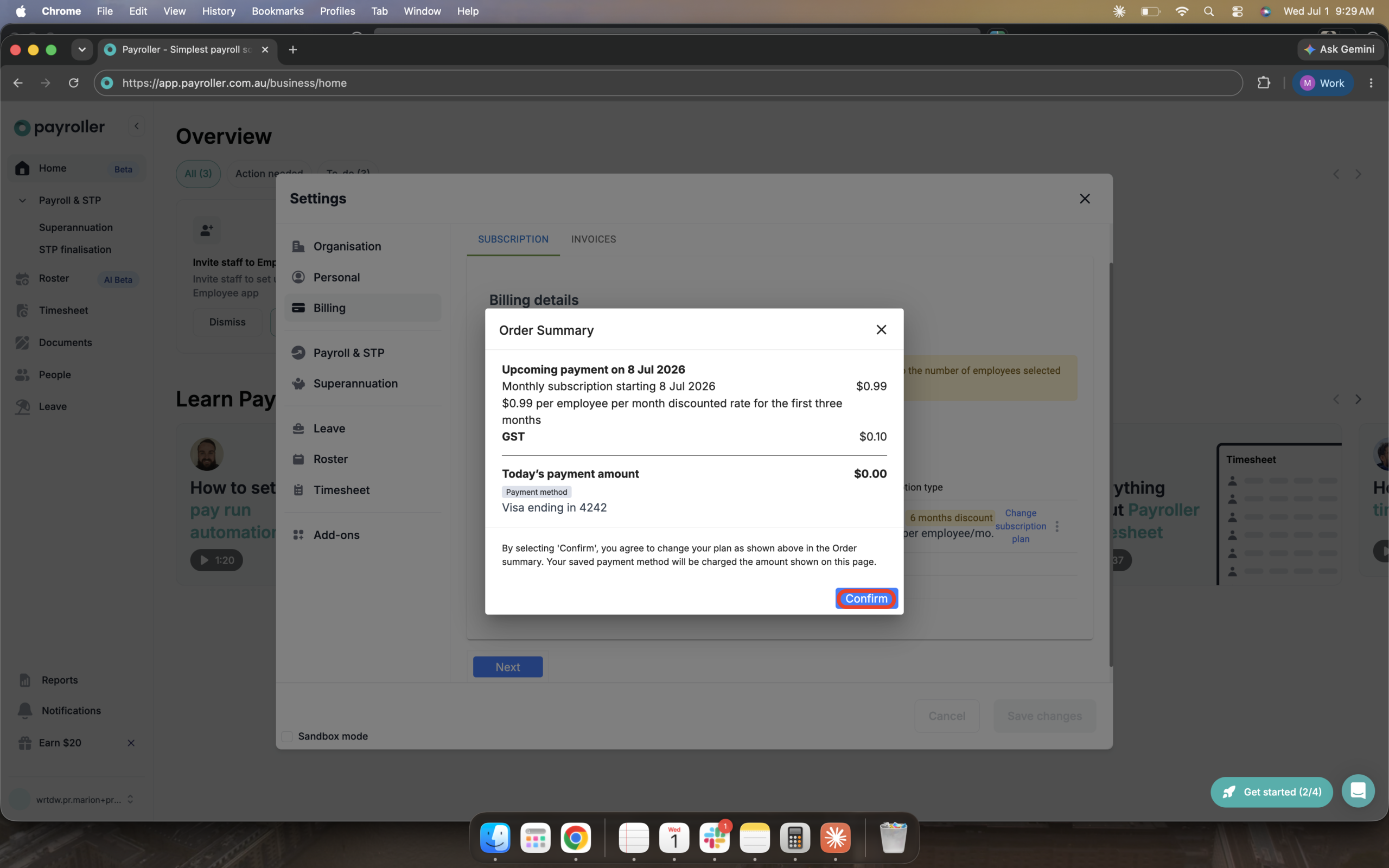Open Roster settings calendar icon
The width and height of the screenshot is (1389, 868).
pos(298,459)
